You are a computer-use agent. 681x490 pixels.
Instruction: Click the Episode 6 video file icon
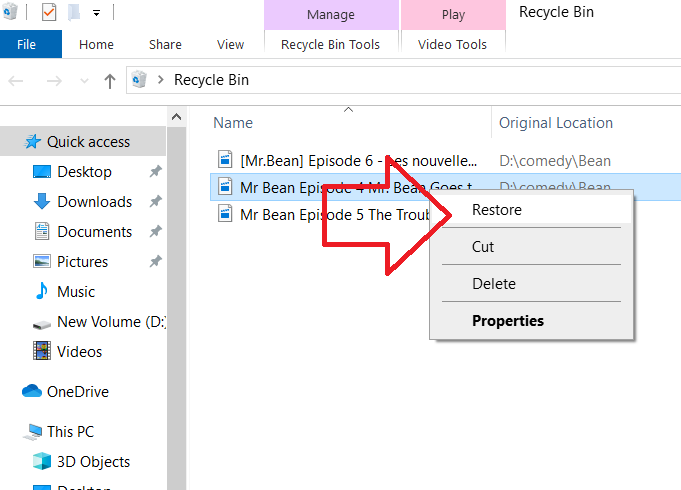click(225, 159)
